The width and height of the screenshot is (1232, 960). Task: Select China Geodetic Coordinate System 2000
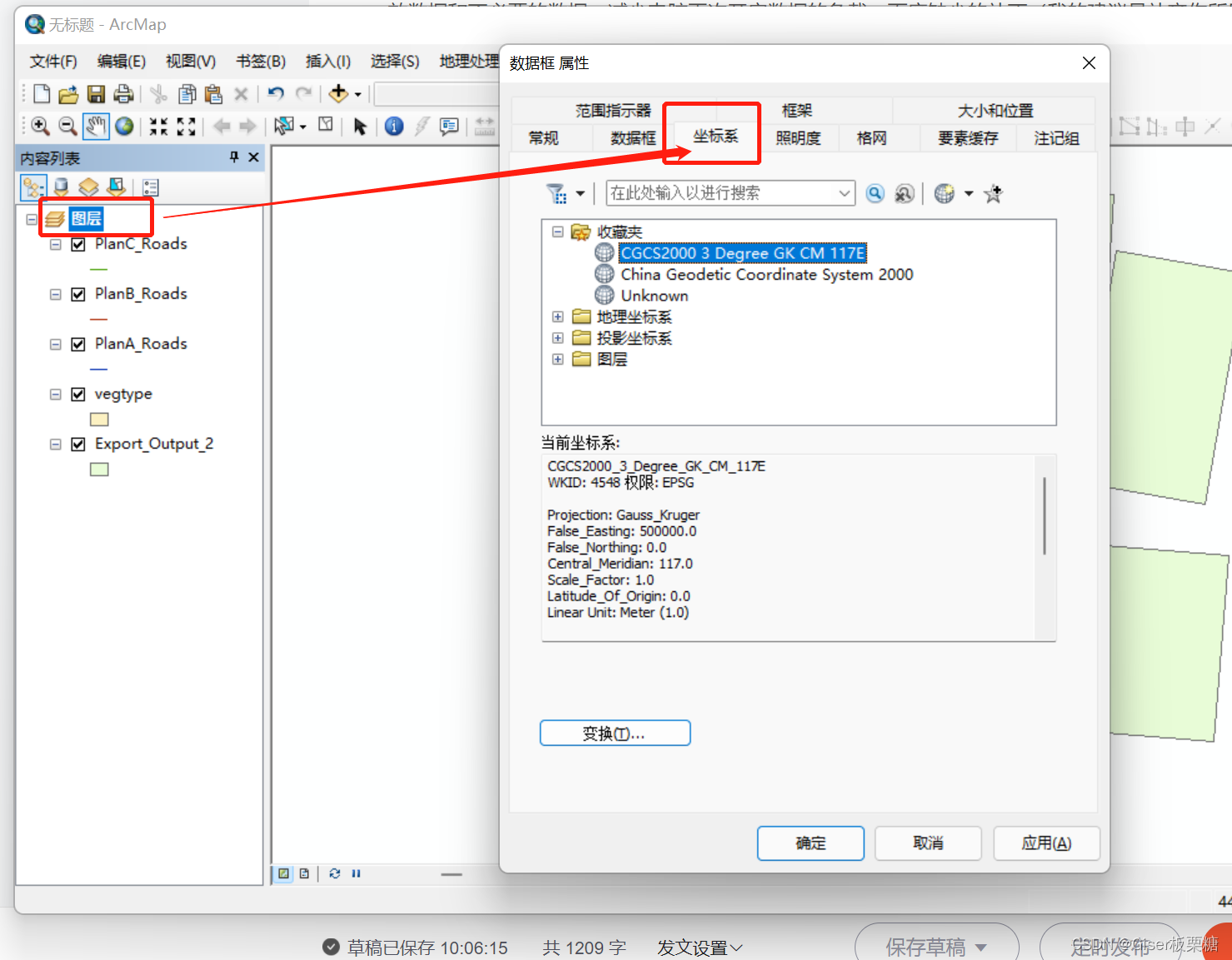(766, 275)
